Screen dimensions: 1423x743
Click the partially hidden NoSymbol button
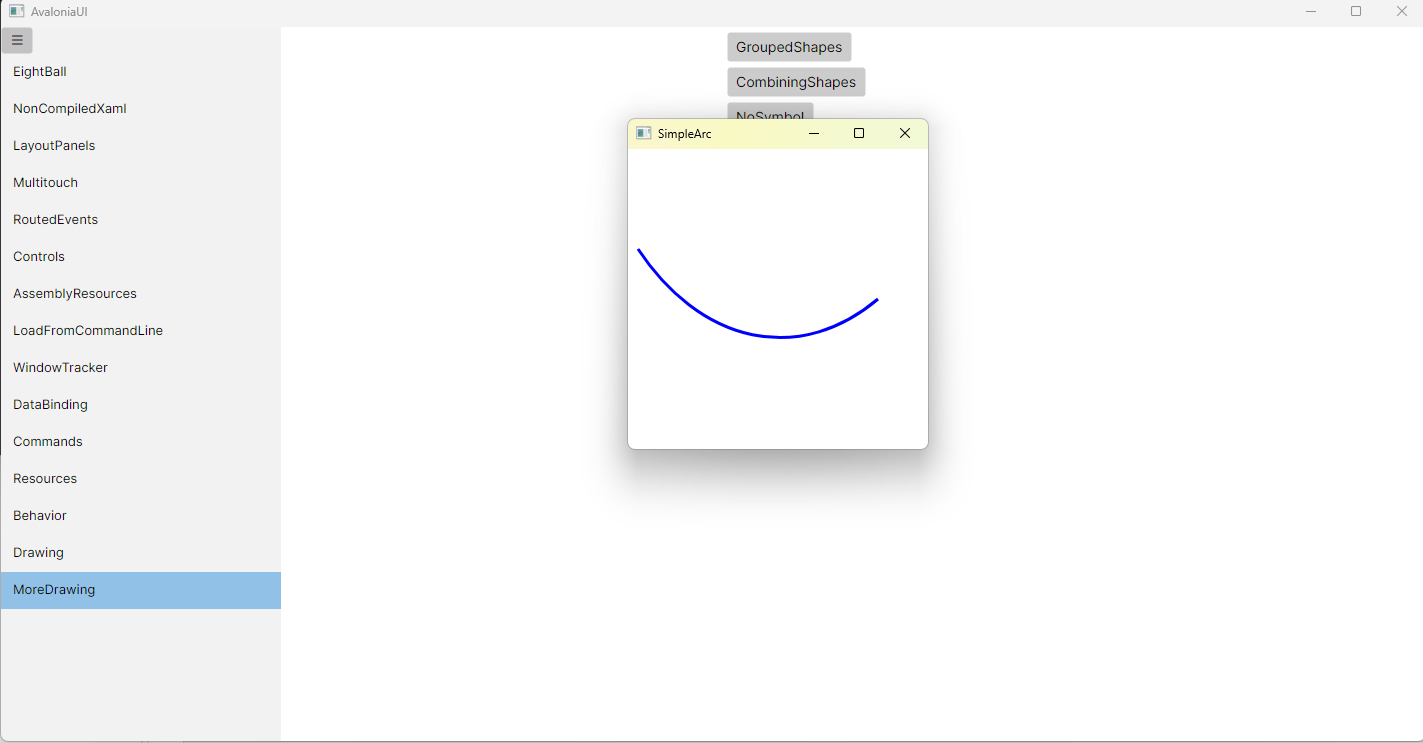pos(770,111)
